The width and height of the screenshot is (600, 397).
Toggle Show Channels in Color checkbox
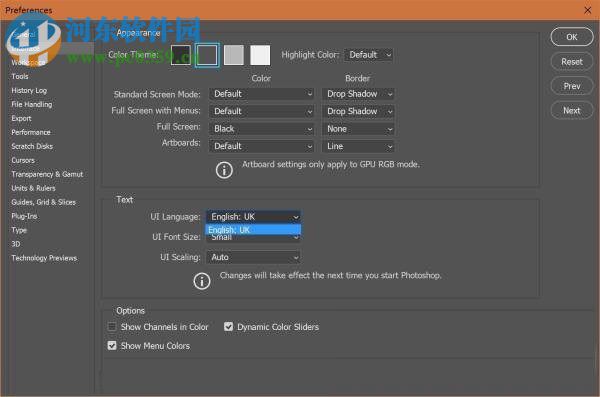(112, 327)
